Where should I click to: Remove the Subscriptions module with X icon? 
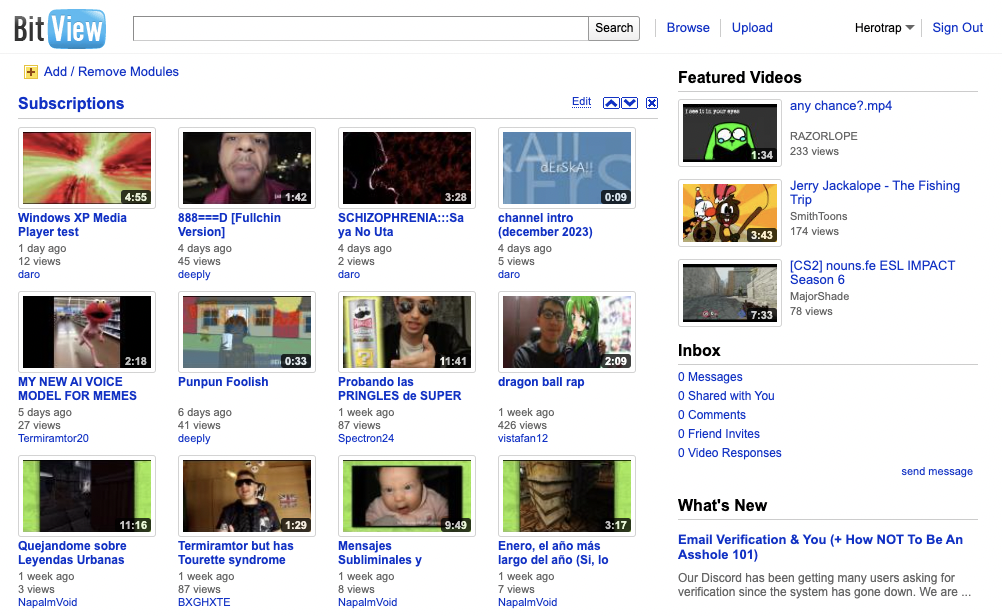click(x=652, y=103)
